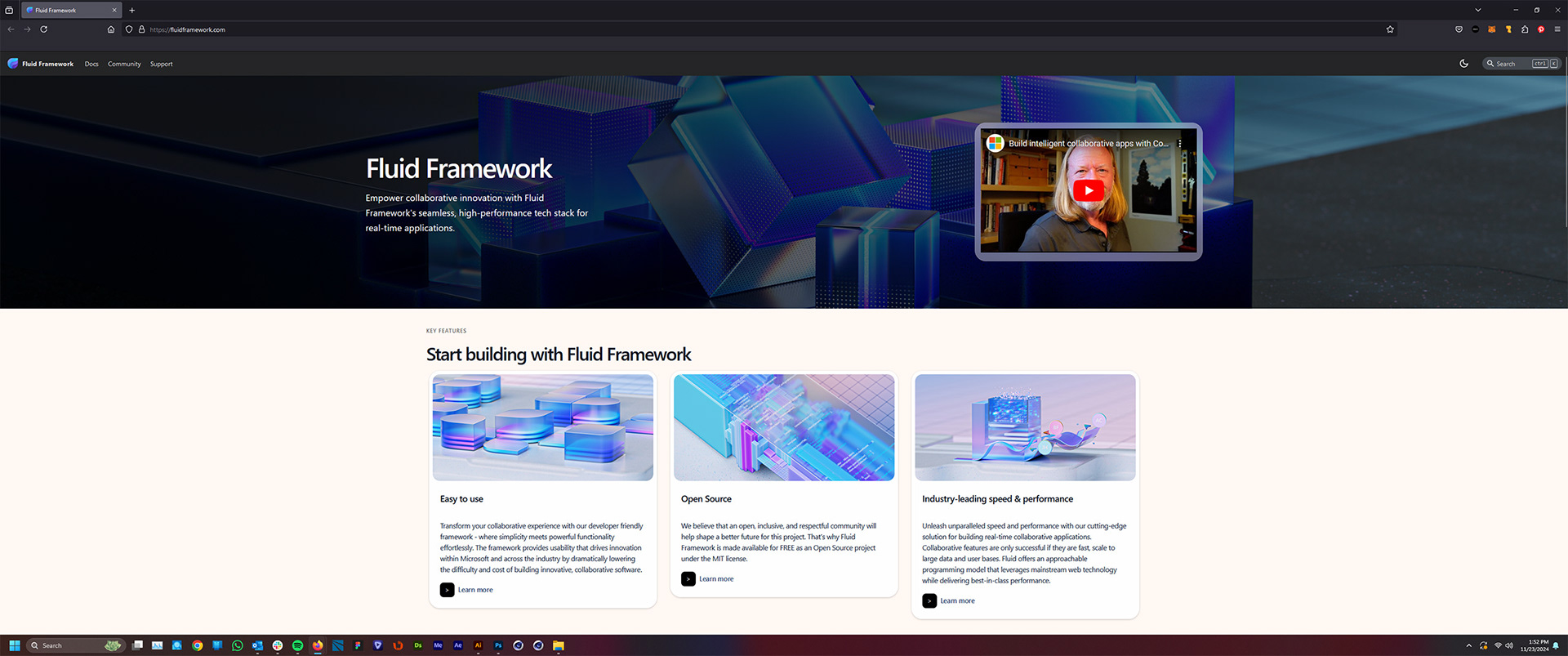Click the arrow button in the Open Source card

[688, 579]
